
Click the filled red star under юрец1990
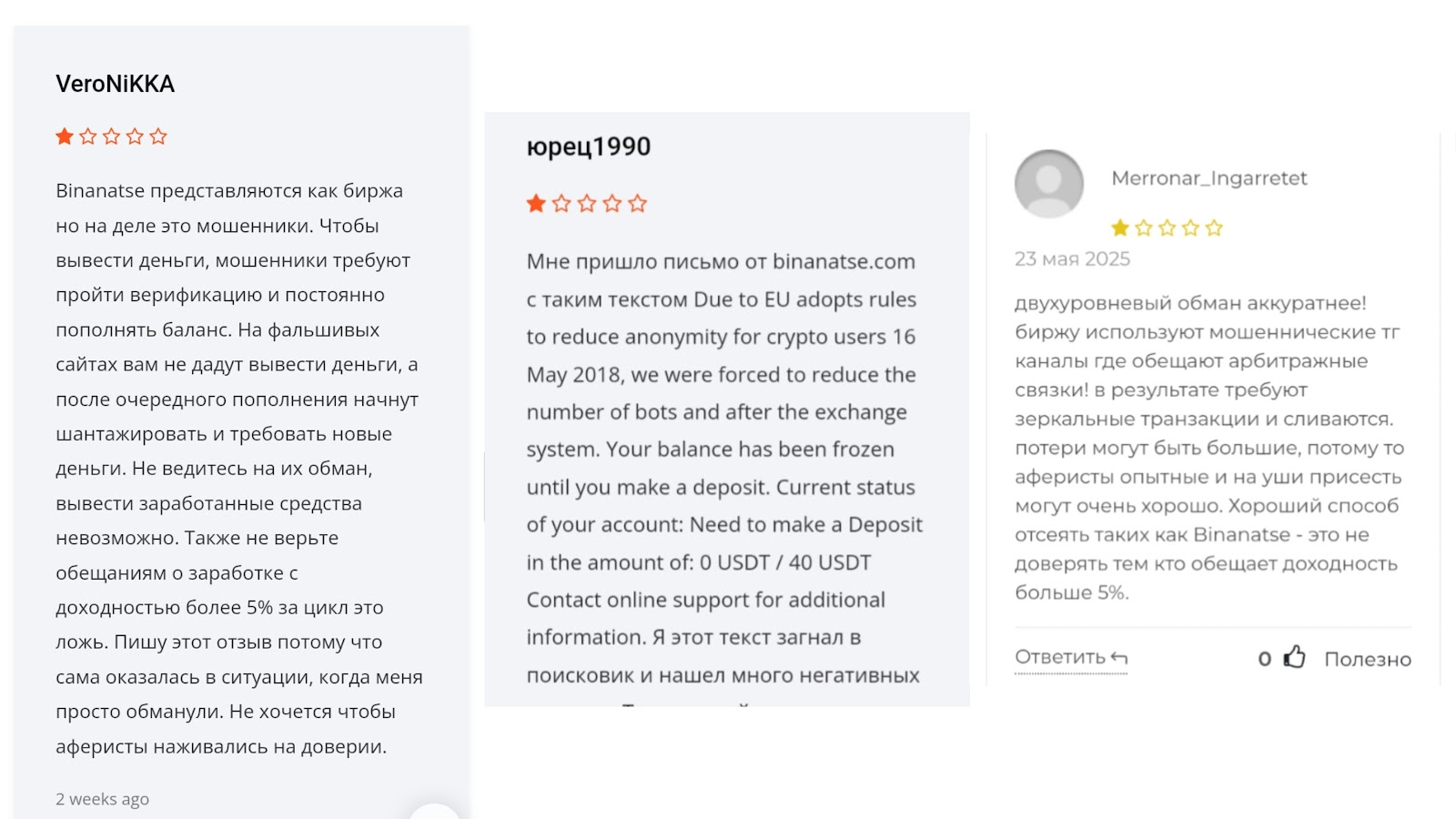536,203
